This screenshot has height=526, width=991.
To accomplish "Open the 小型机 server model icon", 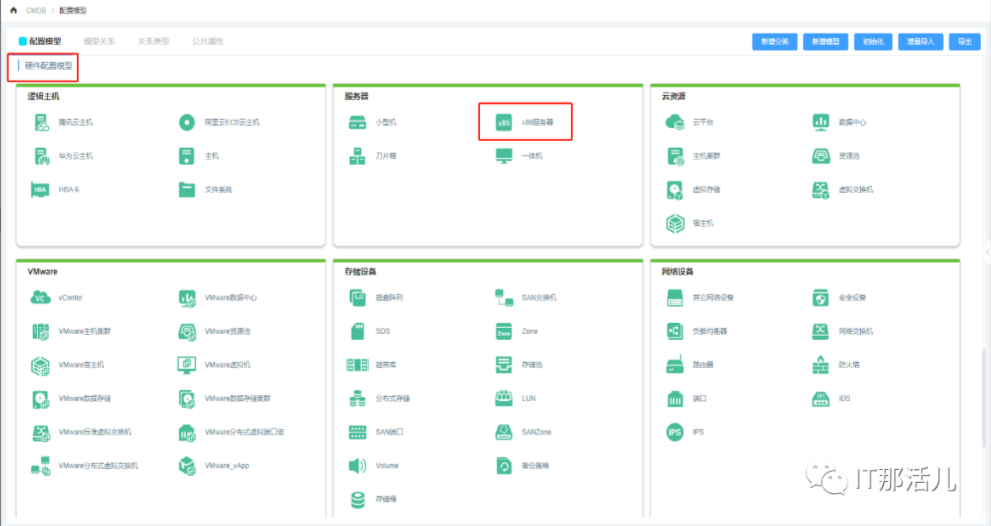I will click(358, 122).
